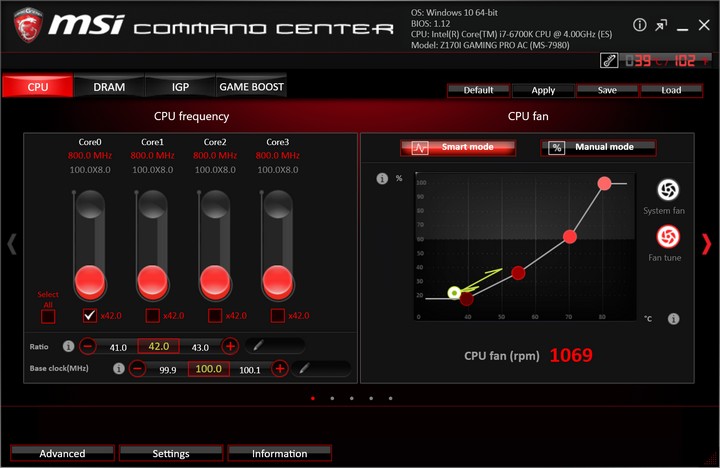Increase the Base clock with the plus button
The image size is (720, 468).
(280, 368)
